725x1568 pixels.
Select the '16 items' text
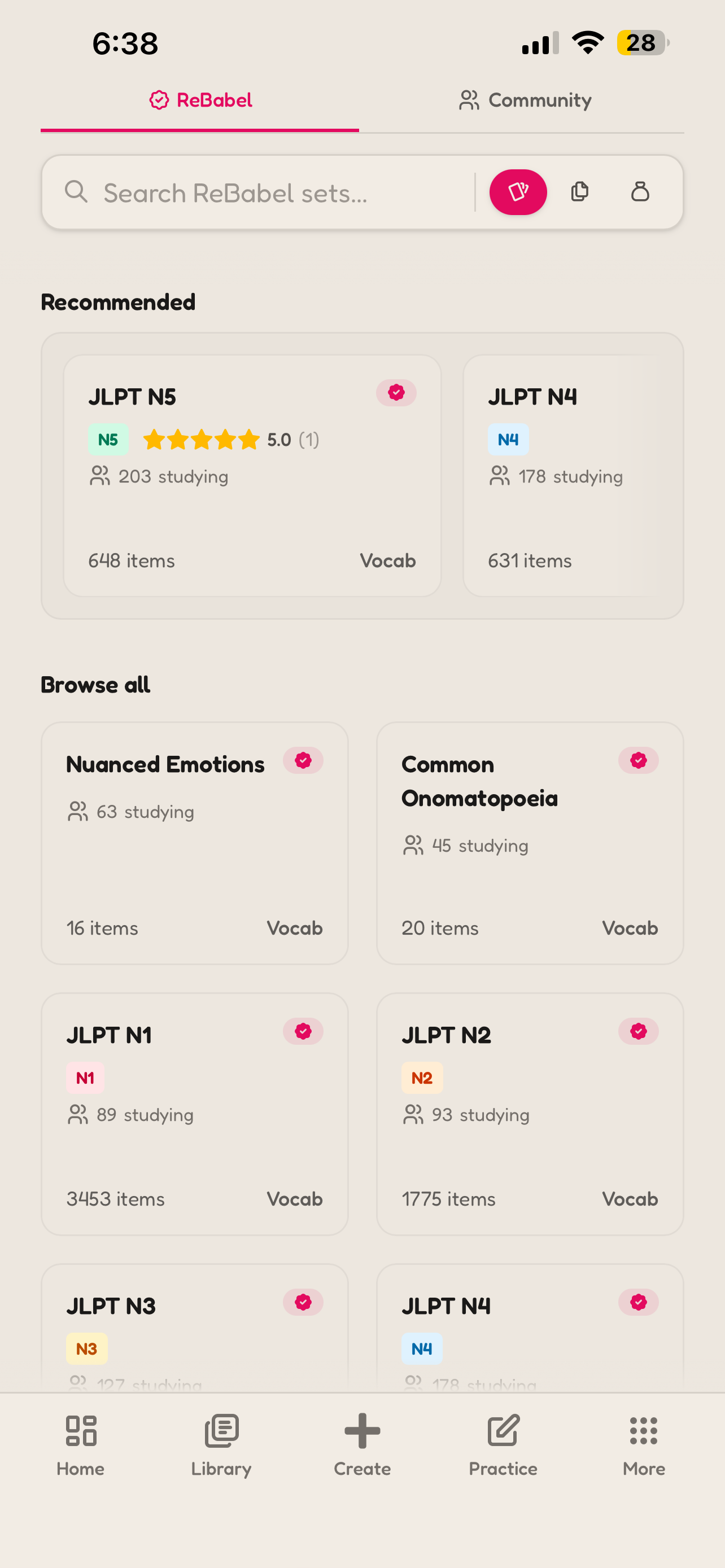pyautogui.click(x=102, y=928)
